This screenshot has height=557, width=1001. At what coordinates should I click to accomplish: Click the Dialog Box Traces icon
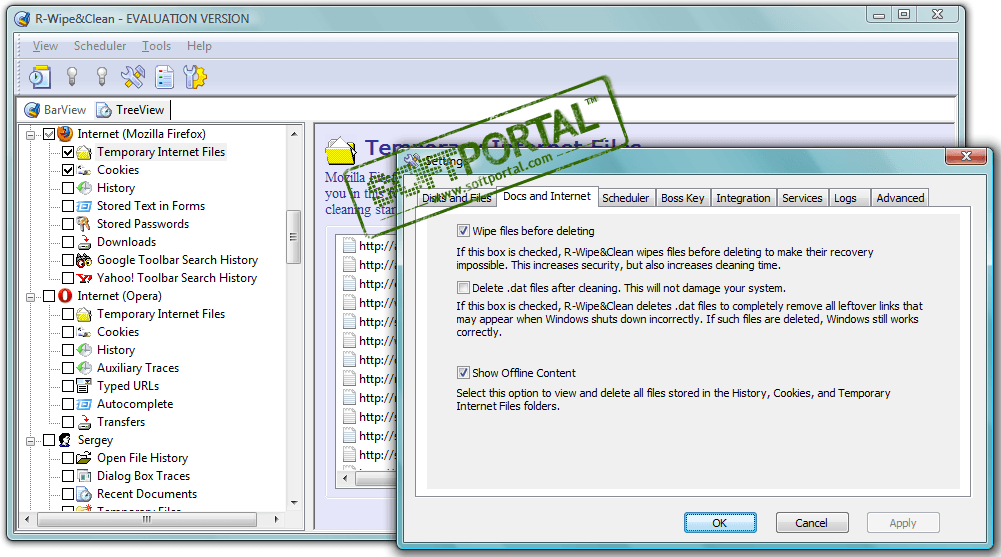point(84,476)
